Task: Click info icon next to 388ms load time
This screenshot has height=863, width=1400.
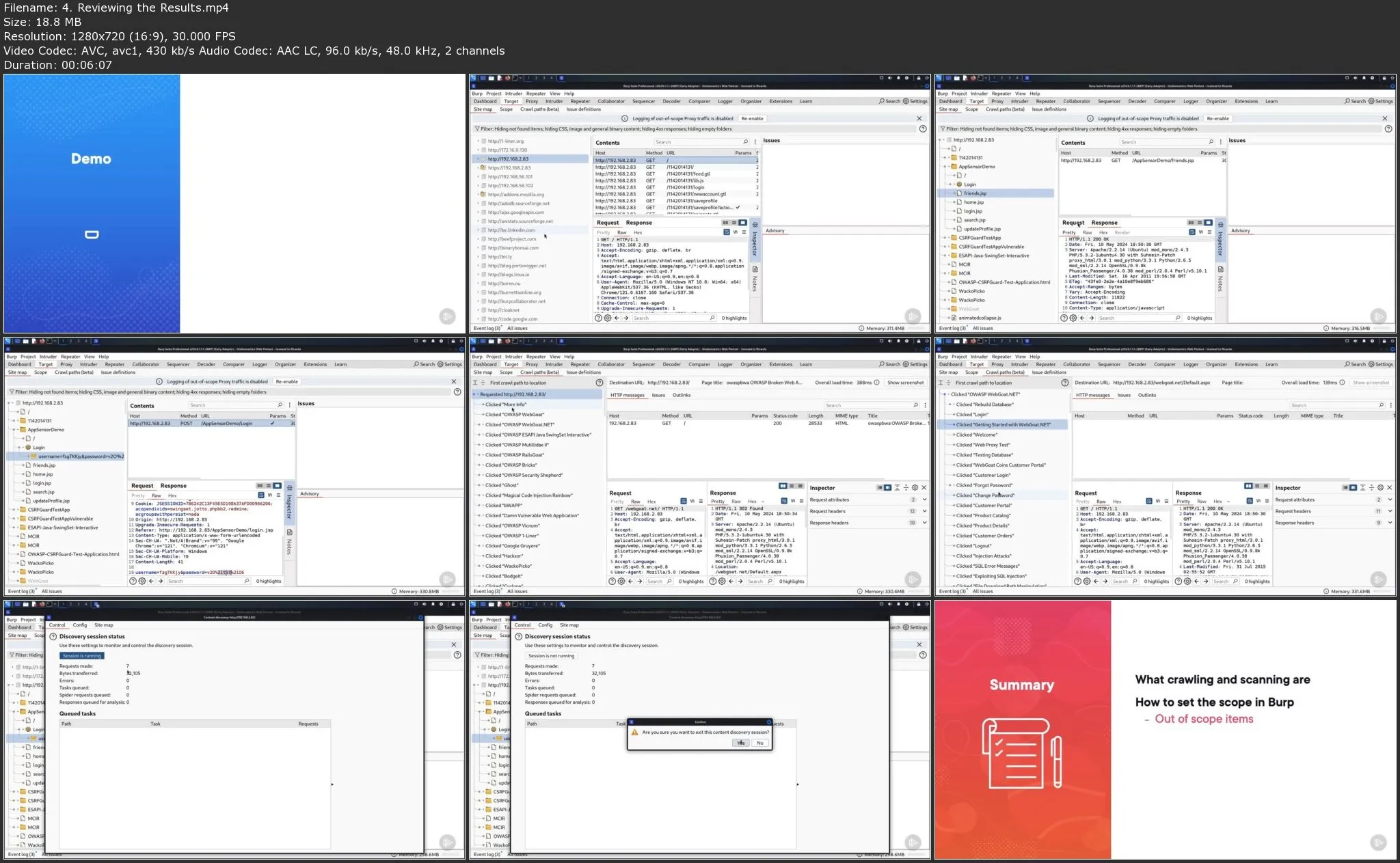Action: (x=877, y=383)
